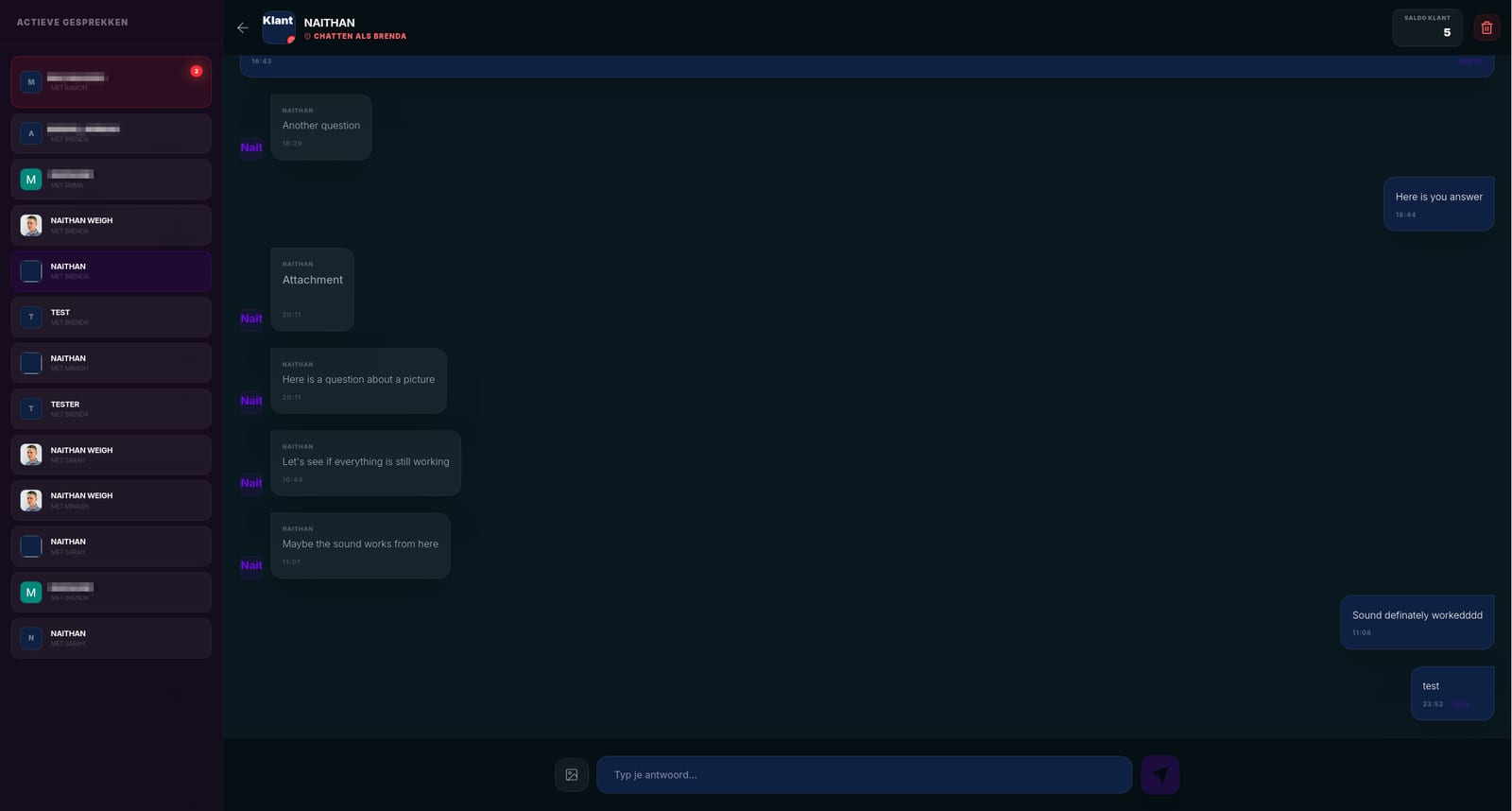Go back using the arrow beside the Klant avatar
This screenshot has width=1512, height=811.
click(243, 28)
